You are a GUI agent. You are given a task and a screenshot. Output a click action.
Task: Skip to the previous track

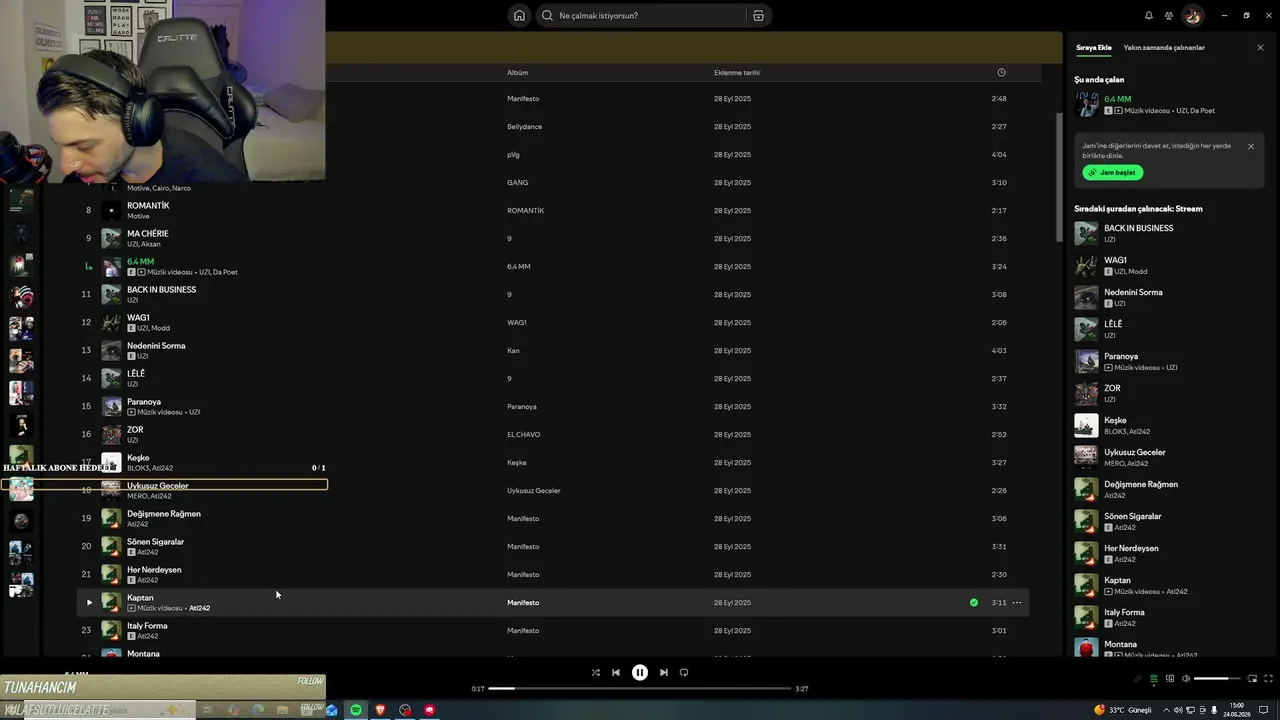(616, 672)
